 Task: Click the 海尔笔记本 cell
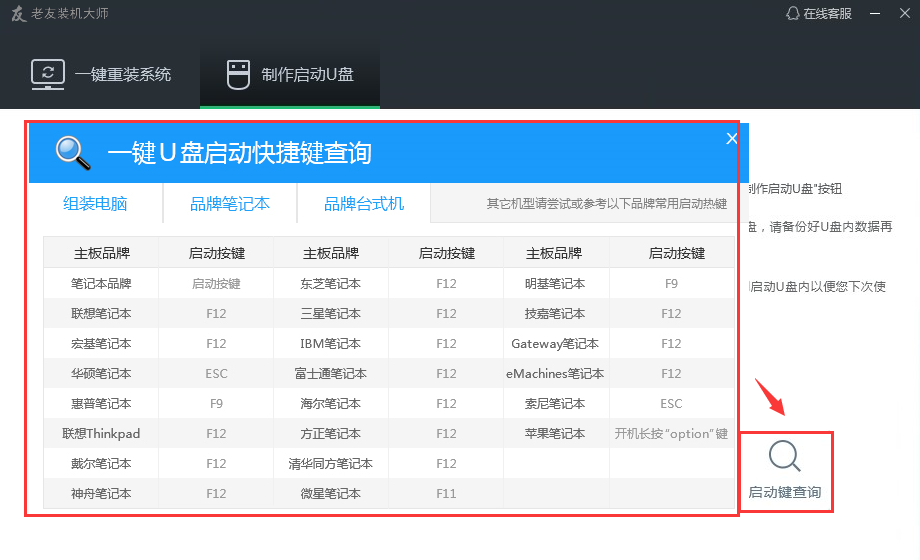click(x=330, y=403)
